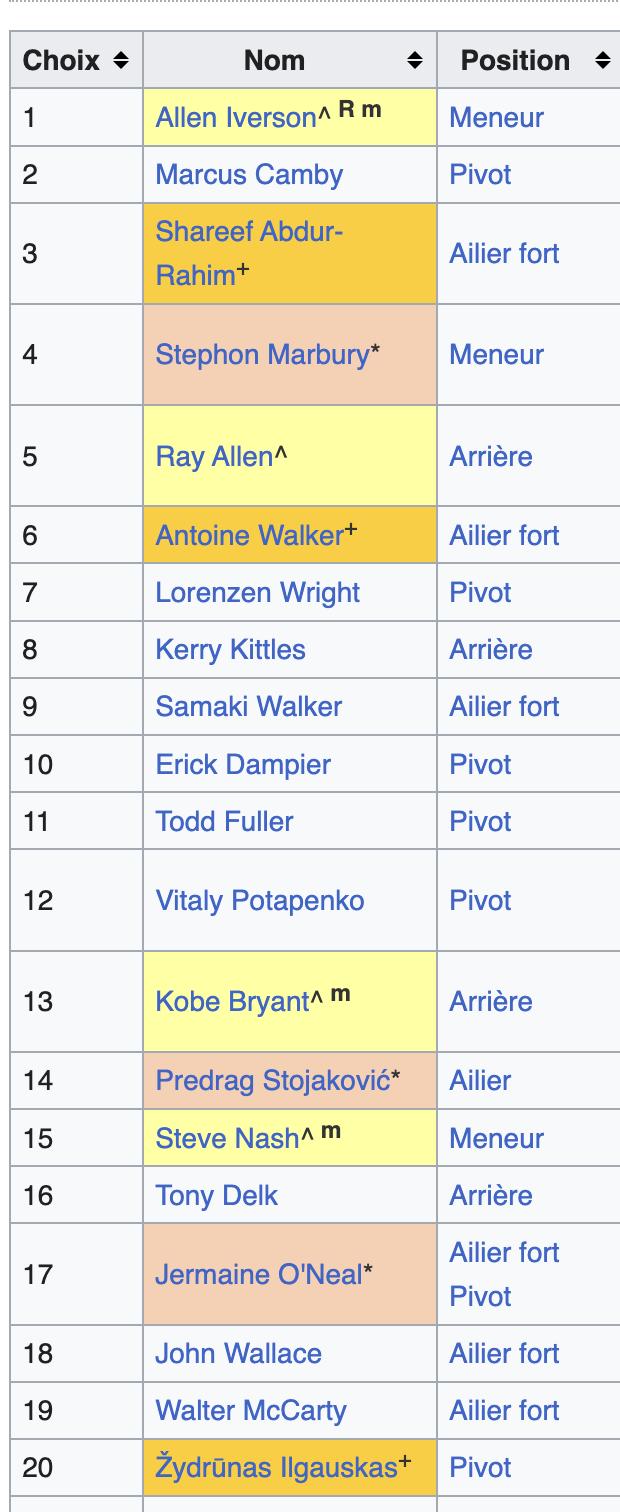Follow the Marcus Camby link
The height and width of the screenshot is (1512, 620).
pyautogui.click(x=249, y=175)
